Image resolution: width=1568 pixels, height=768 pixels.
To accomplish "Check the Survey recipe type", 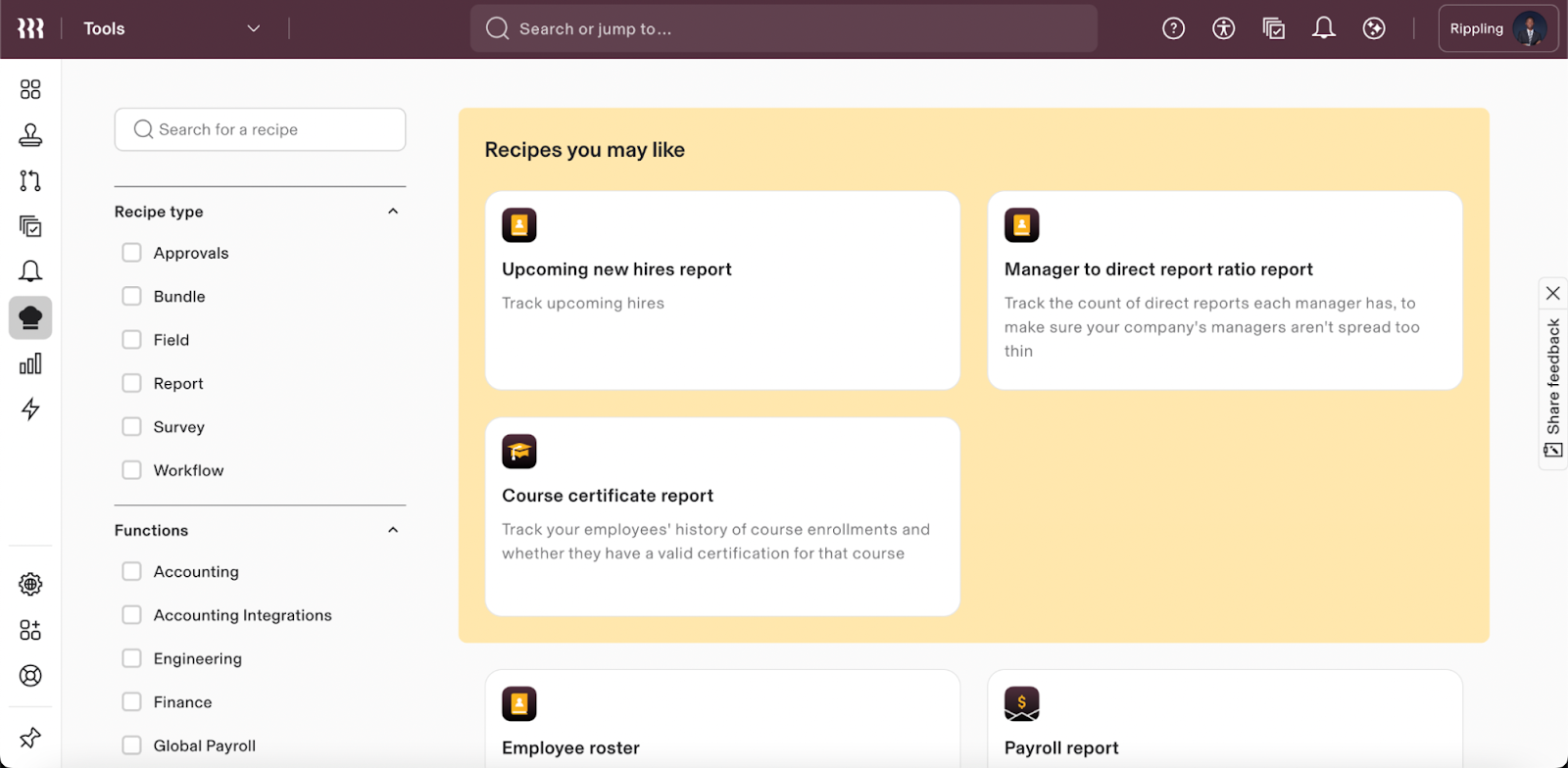I will 131,426.
